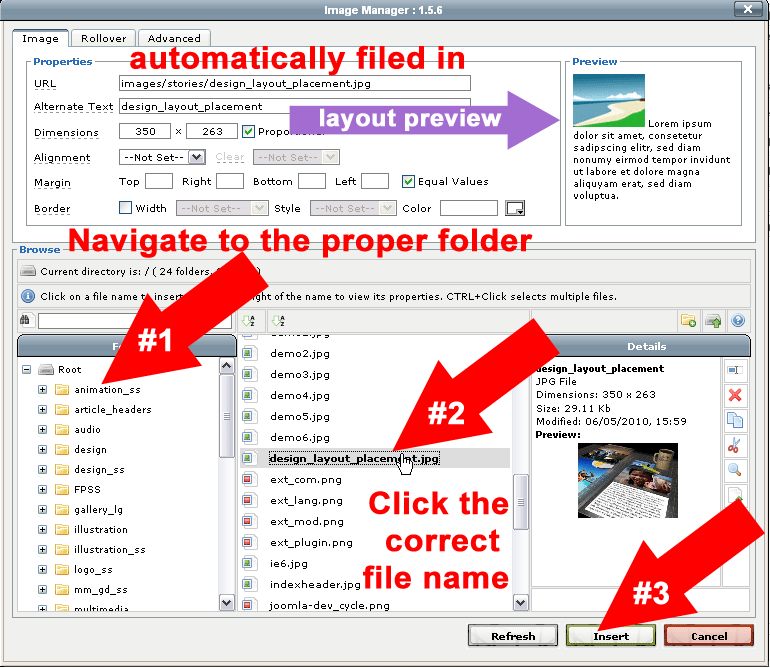770x668 pixels.
Task: Click the Alternate Text field
Action: pos(295,106)
